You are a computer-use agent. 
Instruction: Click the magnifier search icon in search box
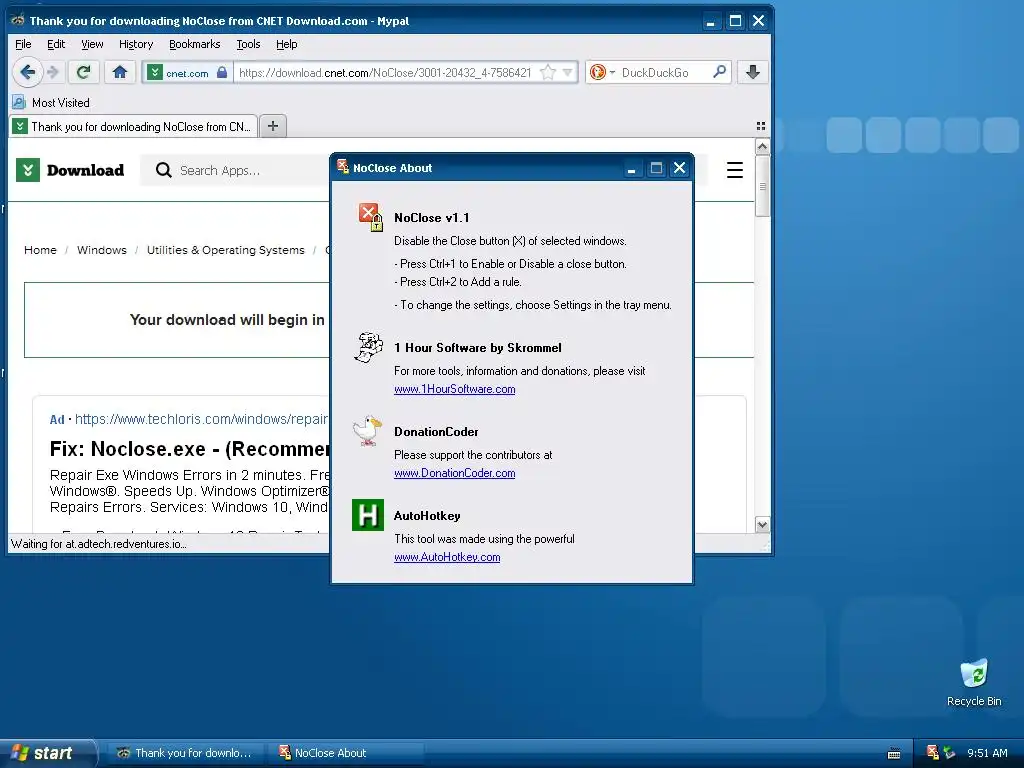coord(719,72)
